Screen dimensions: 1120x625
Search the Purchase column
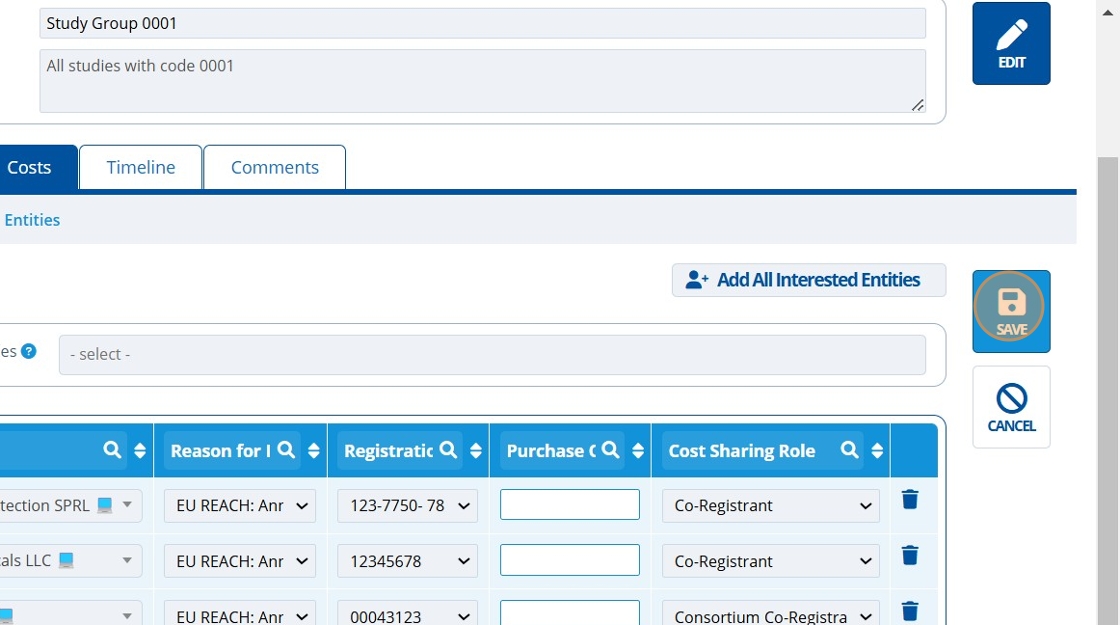coord(610,450)
